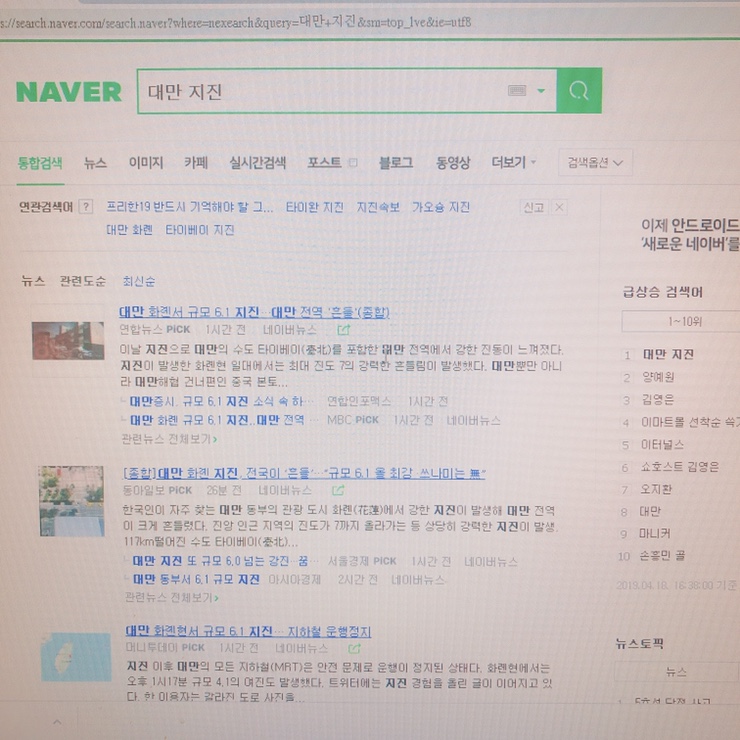The image size is (740, 740).
Task: Click trending keyword 대만 ranked 8
Action: click(x=650, y=511)
